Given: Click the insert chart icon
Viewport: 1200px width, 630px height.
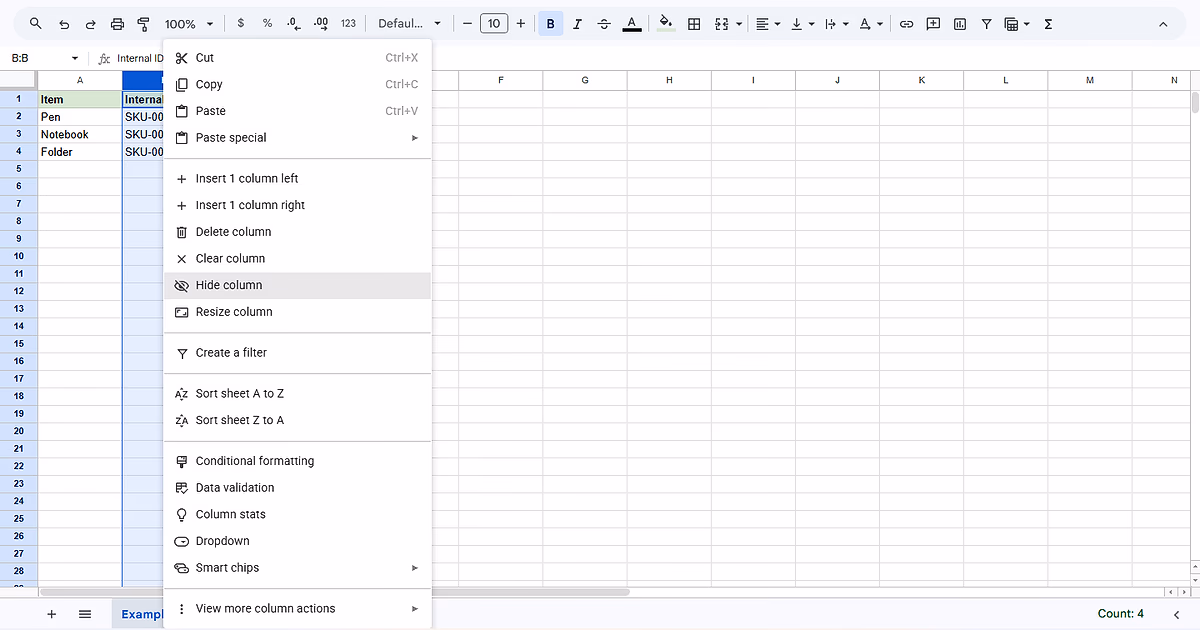Looking at the screenshot, I should point(960,24).
